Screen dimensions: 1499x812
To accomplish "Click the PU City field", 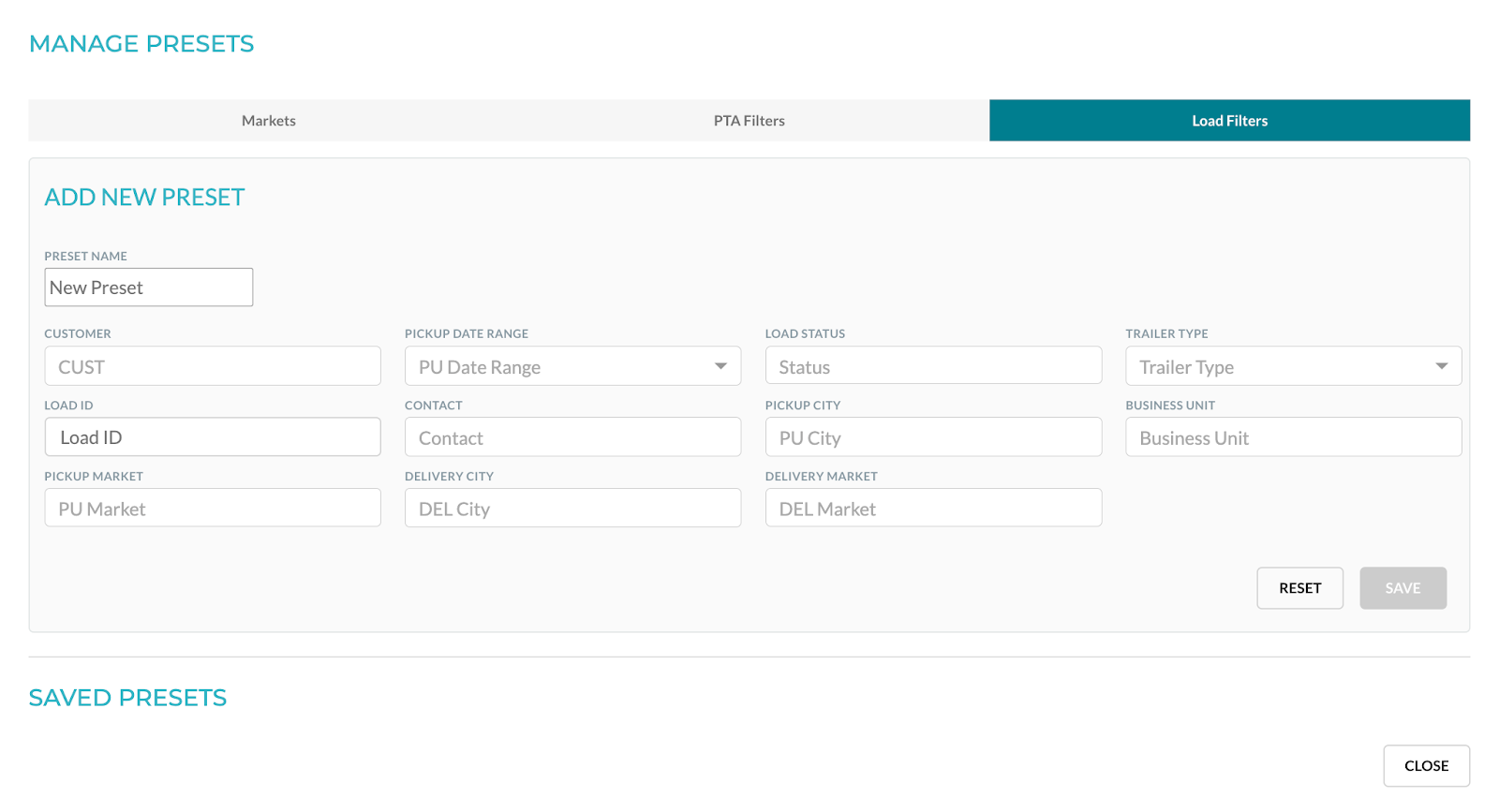I will [x=933, y=437].
